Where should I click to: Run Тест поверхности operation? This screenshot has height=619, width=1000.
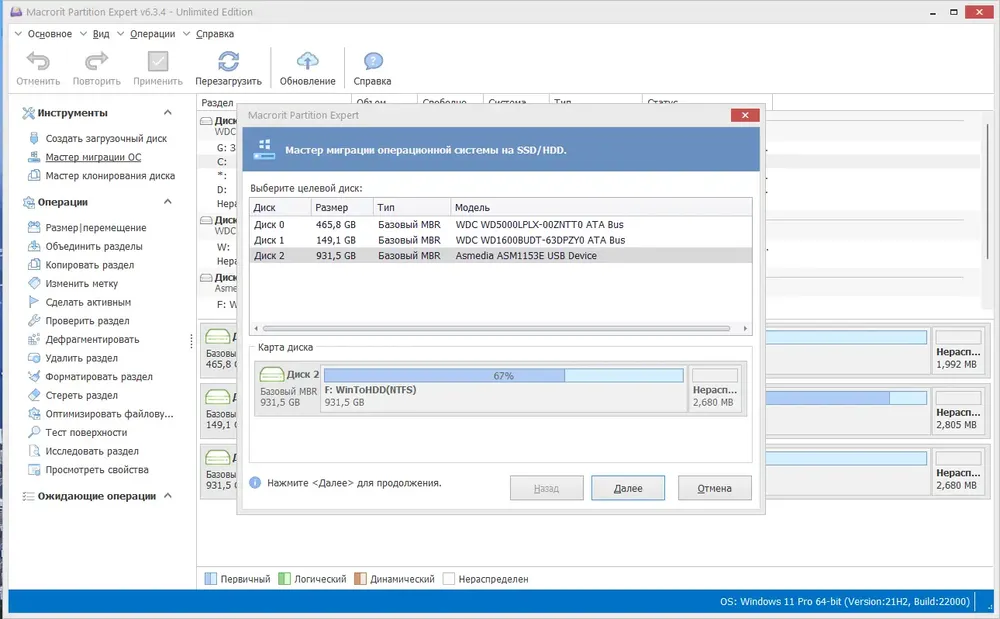(86, 432)
